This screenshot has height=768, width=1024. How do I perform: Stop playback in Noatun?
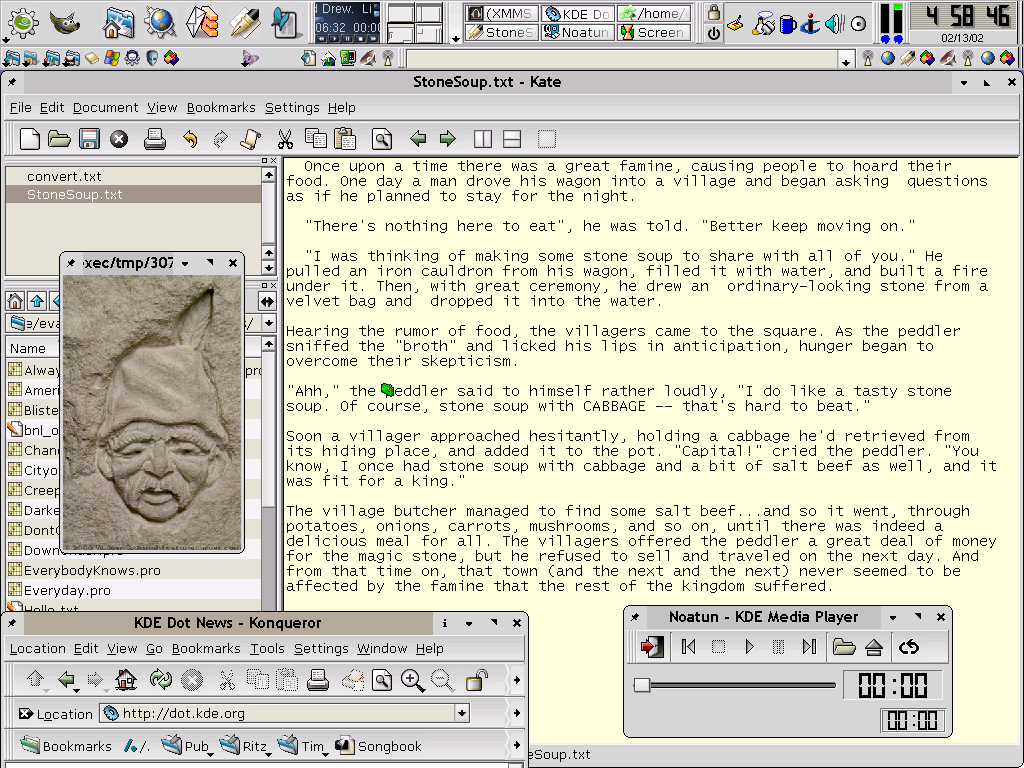point(718,647)
